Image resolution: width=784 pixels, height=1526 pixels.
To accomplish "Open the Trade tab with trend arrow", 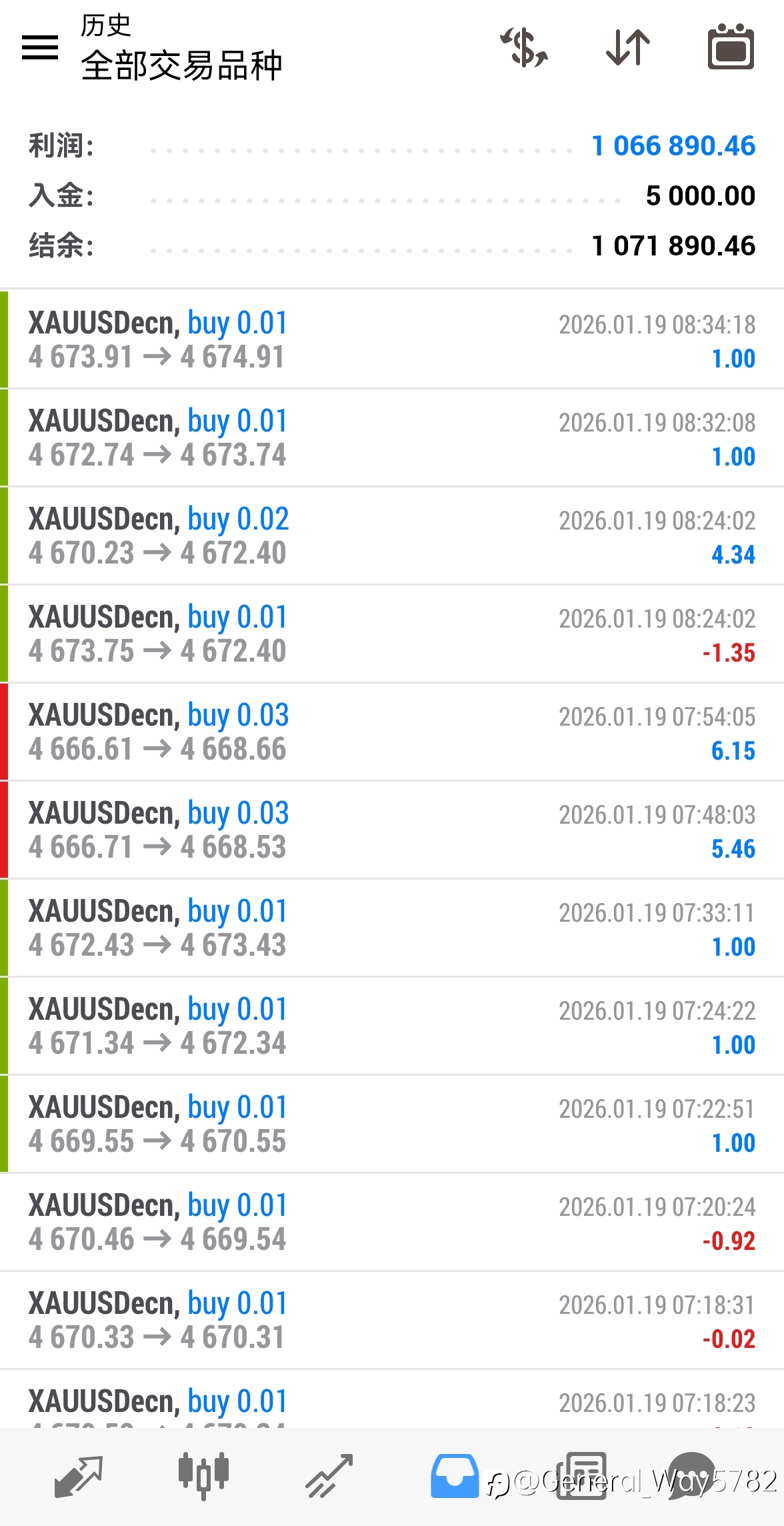I will point(329,1475).
